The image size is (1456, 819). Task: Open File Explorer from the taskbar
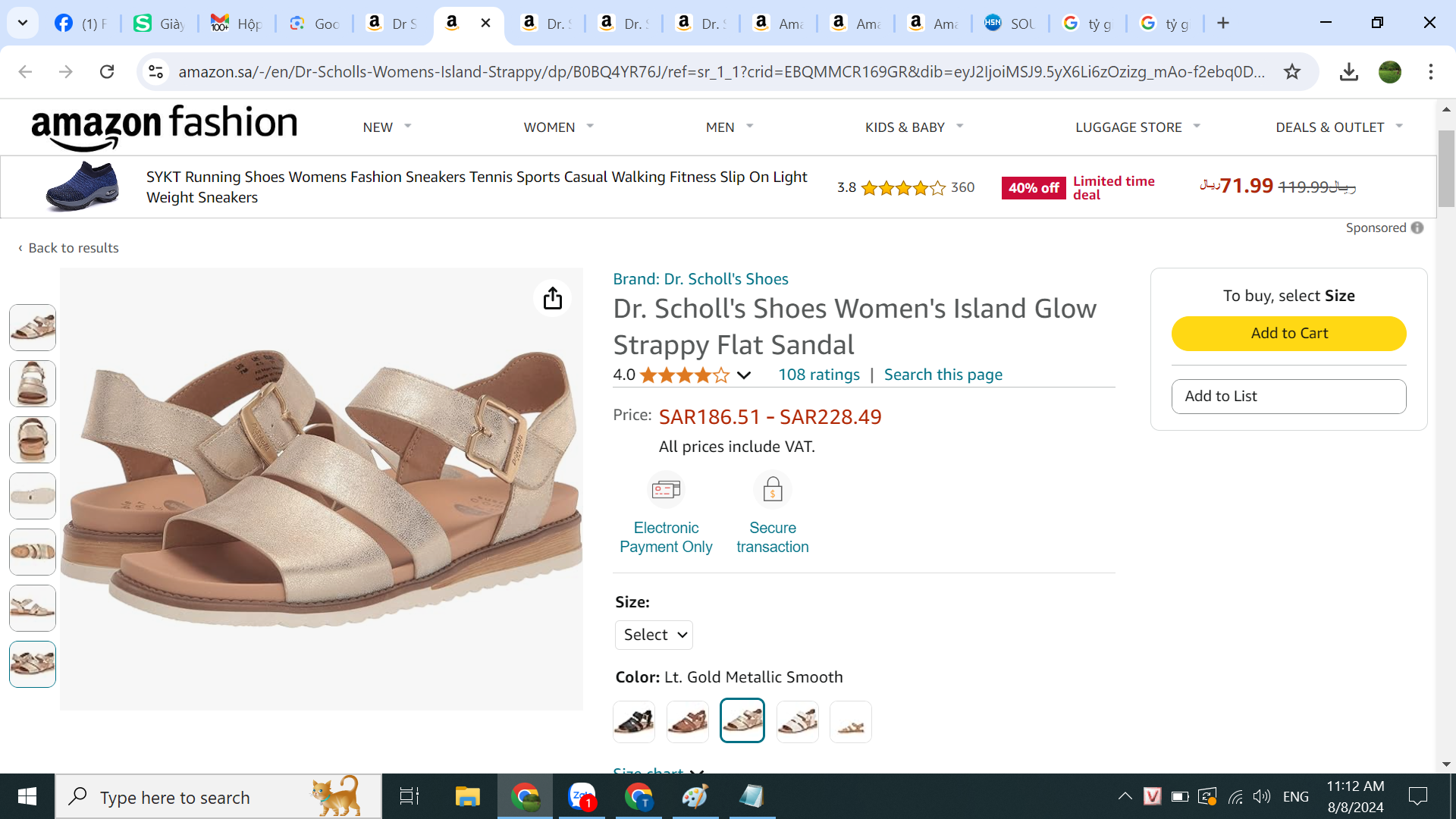coord(467,797)
